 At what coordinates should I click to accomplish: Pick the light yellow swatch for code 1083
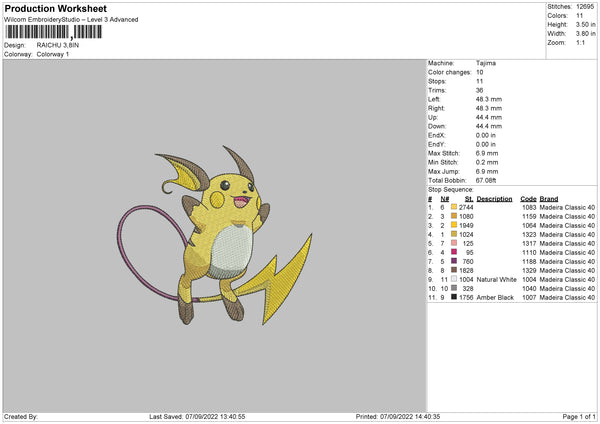[454, 207]
